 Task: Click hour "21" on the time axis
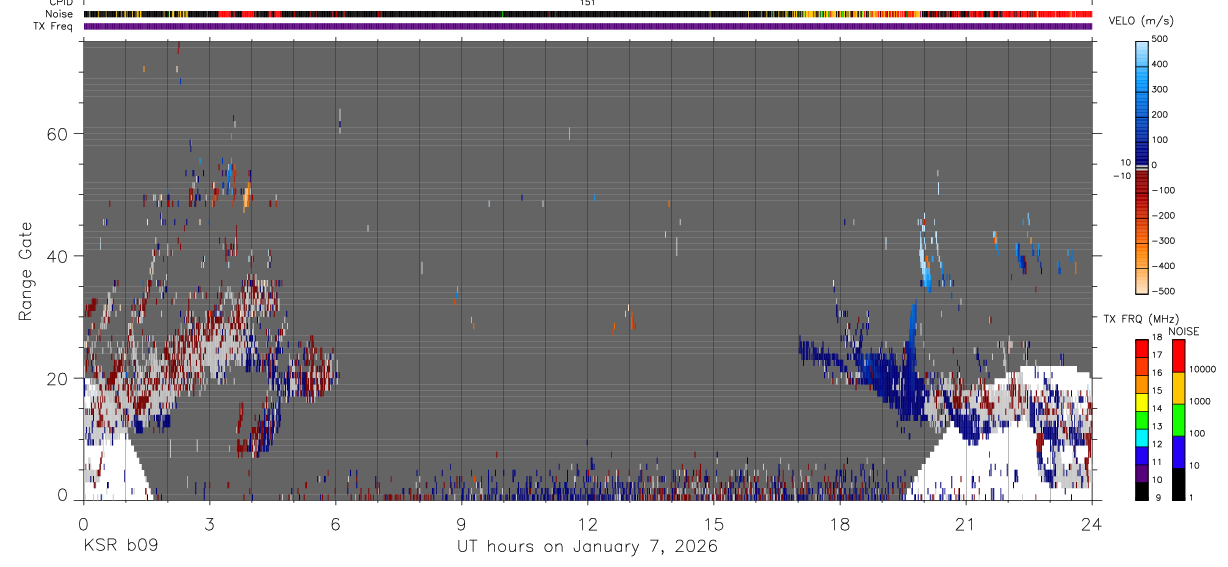coord(966,523)
